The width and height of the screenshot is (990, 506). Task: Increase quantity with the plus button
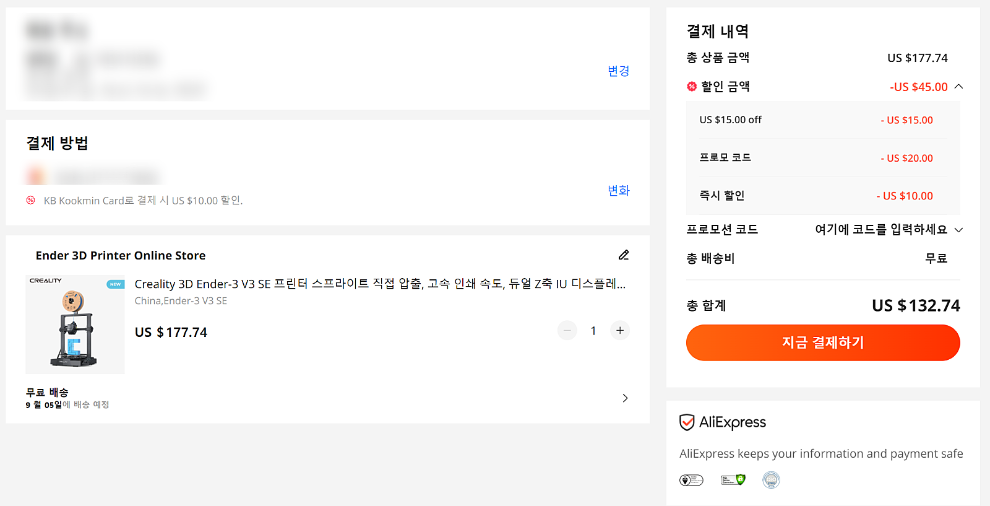coord(620,330)
